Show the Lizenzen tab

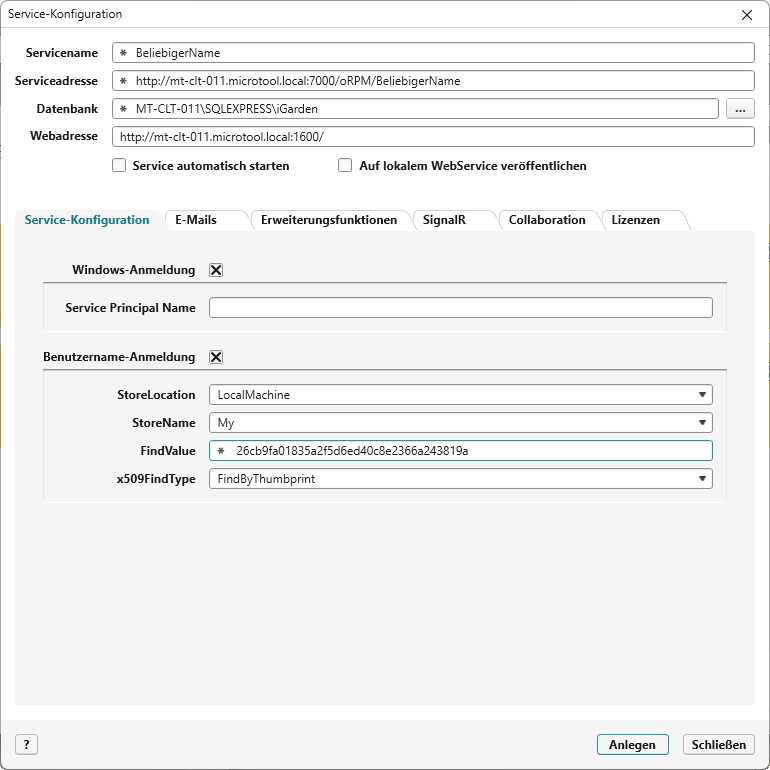pos(636,220)
